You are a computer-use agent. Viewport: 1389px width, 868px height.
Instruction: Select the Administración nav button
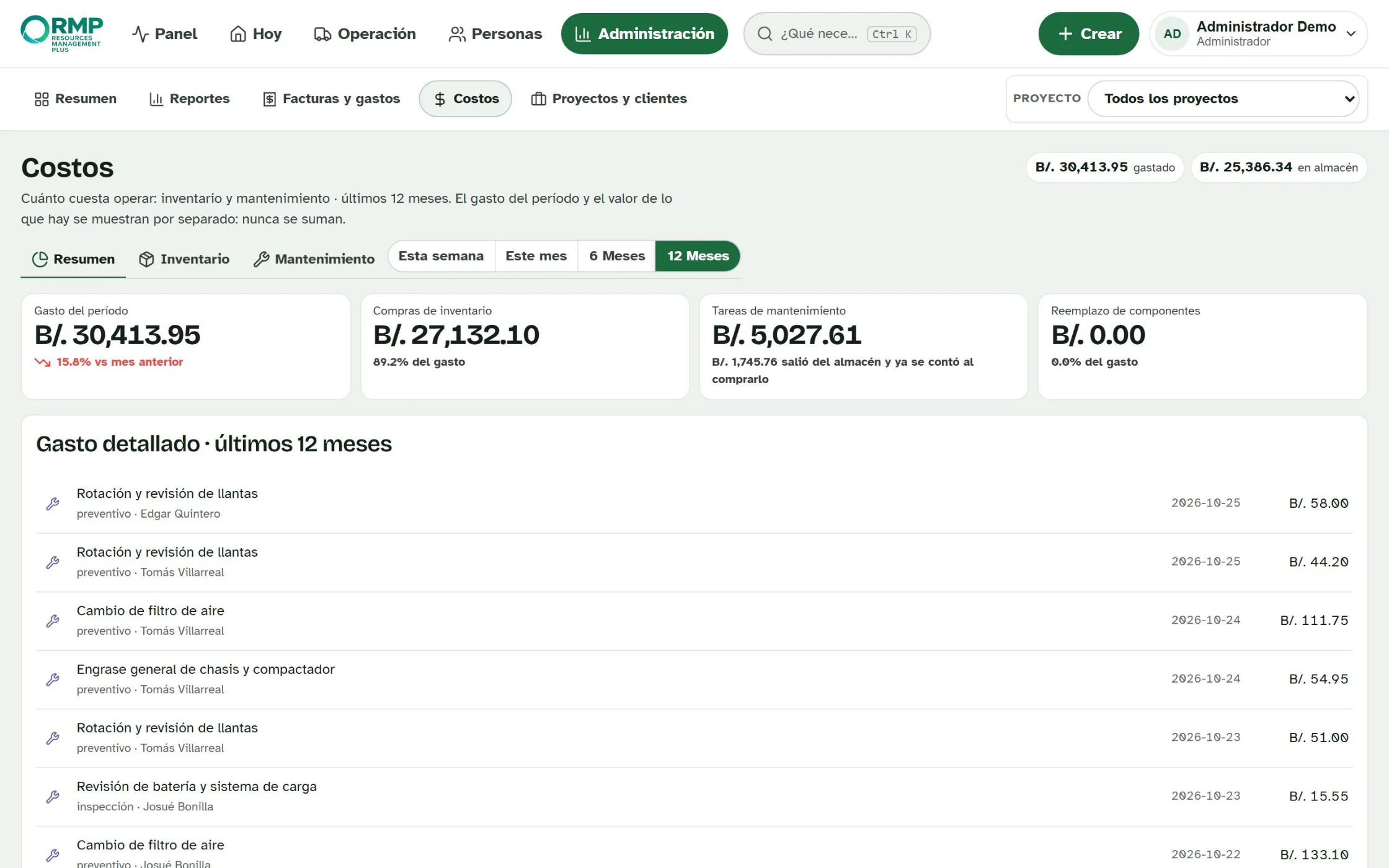(x=644, y=33)
